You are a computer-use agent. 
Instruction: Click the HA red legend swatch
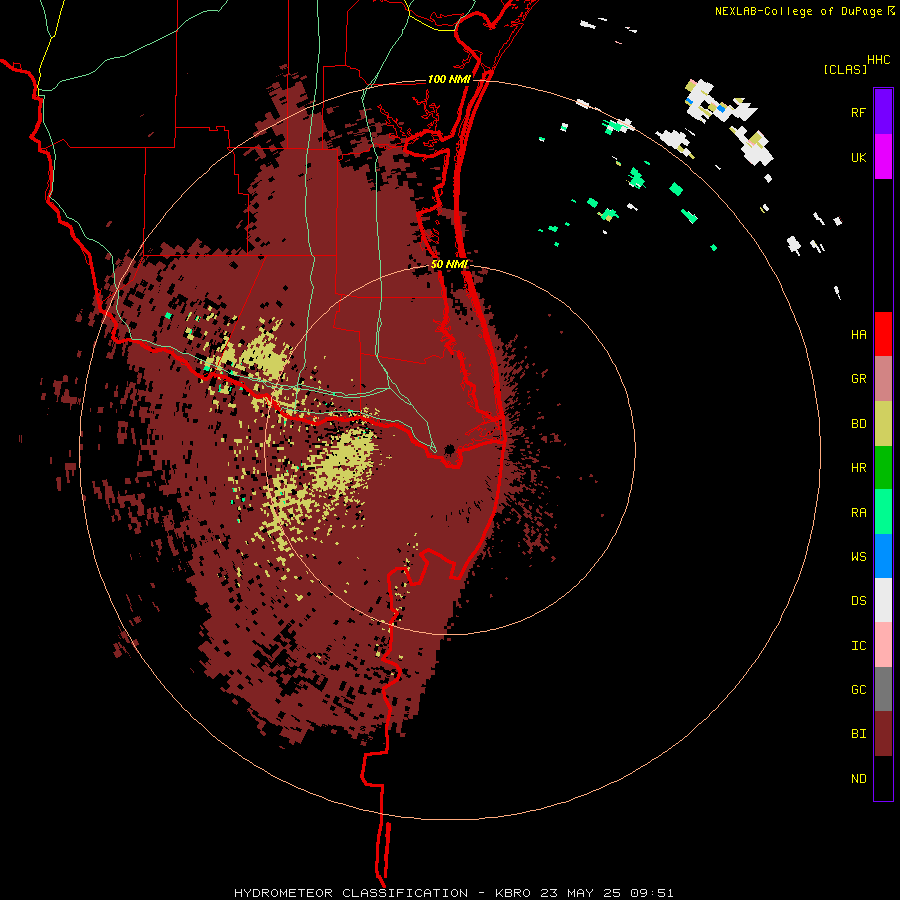click(883, 334)
